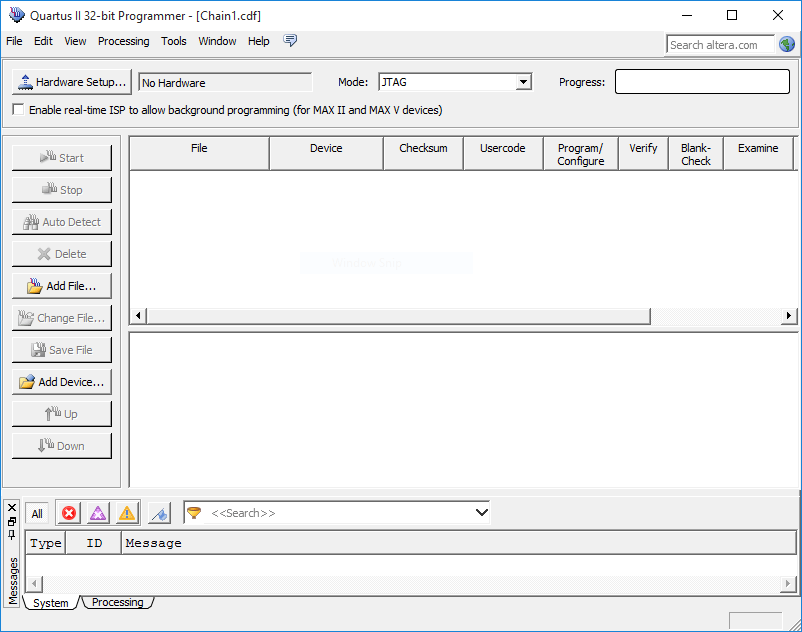Click the Hardware Setup button
Image resolution: width=802 pixels, height=632 pixels.
72,82
